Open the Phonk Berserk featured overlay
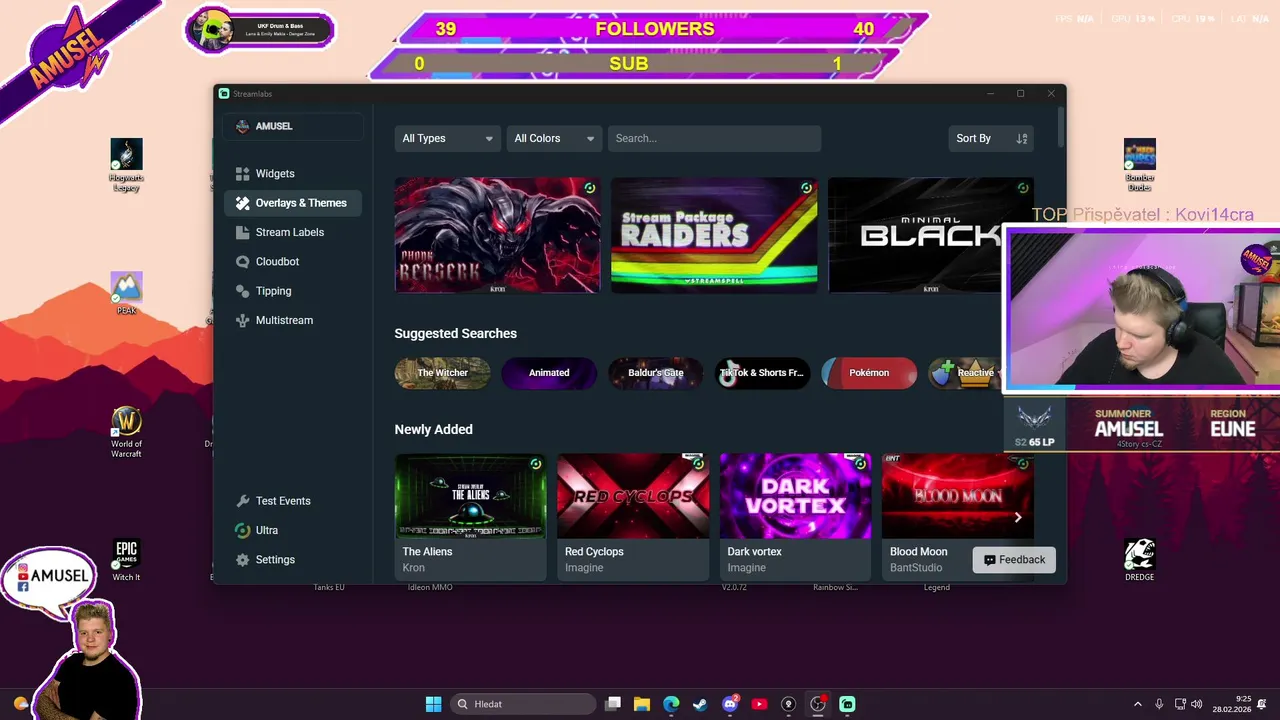This screenshot has height=720, width=1280. click(x=498, y=235)
